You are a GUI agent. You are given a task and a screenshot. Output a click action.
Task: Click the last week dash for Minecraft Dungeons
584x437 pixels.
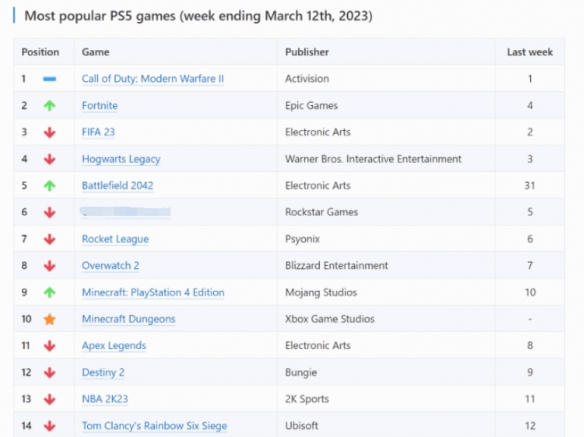coord(530,319)
